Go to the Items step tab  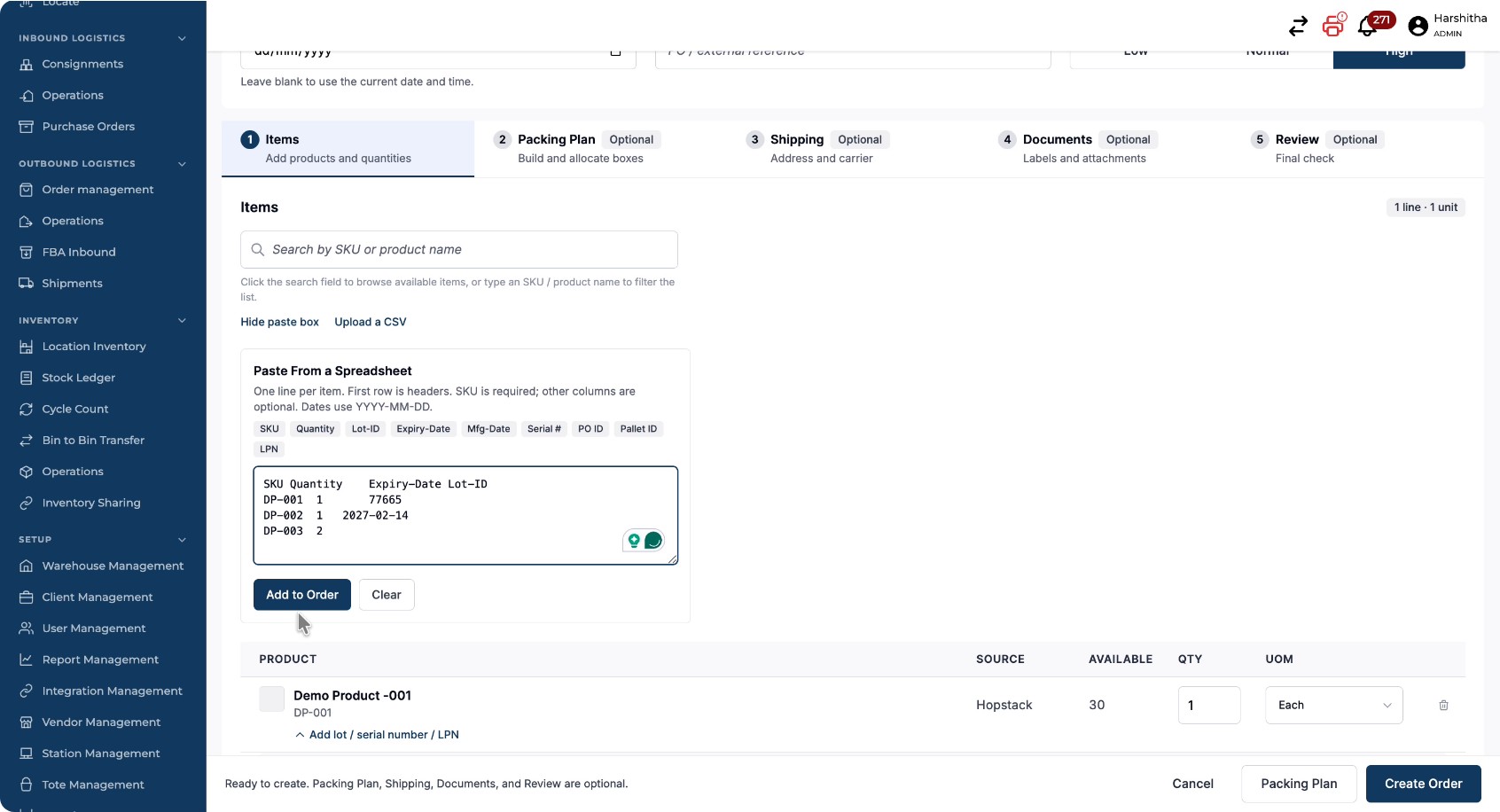348,148
